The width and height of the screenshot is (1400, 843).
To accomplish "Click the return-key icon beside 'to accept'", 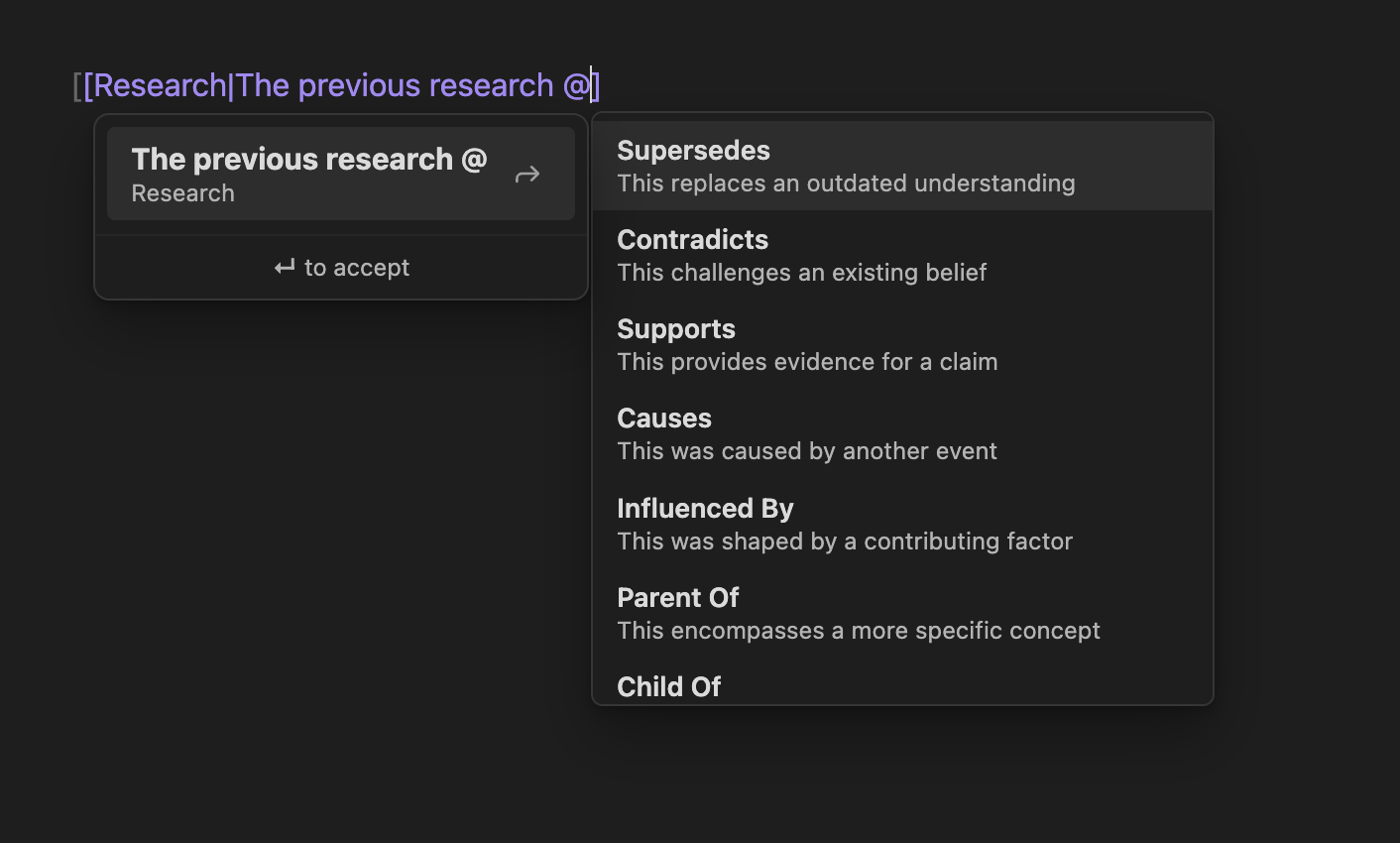I will tap(285, 268).
